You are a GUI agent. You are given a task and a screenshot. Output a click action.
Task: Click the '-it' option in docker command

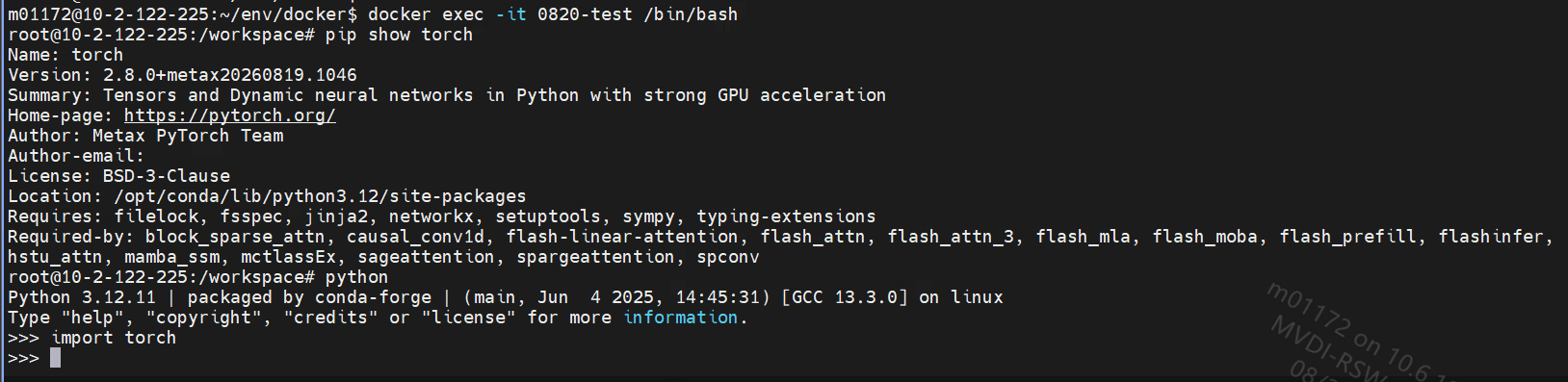pyautogui.click(x=510, y=14)
